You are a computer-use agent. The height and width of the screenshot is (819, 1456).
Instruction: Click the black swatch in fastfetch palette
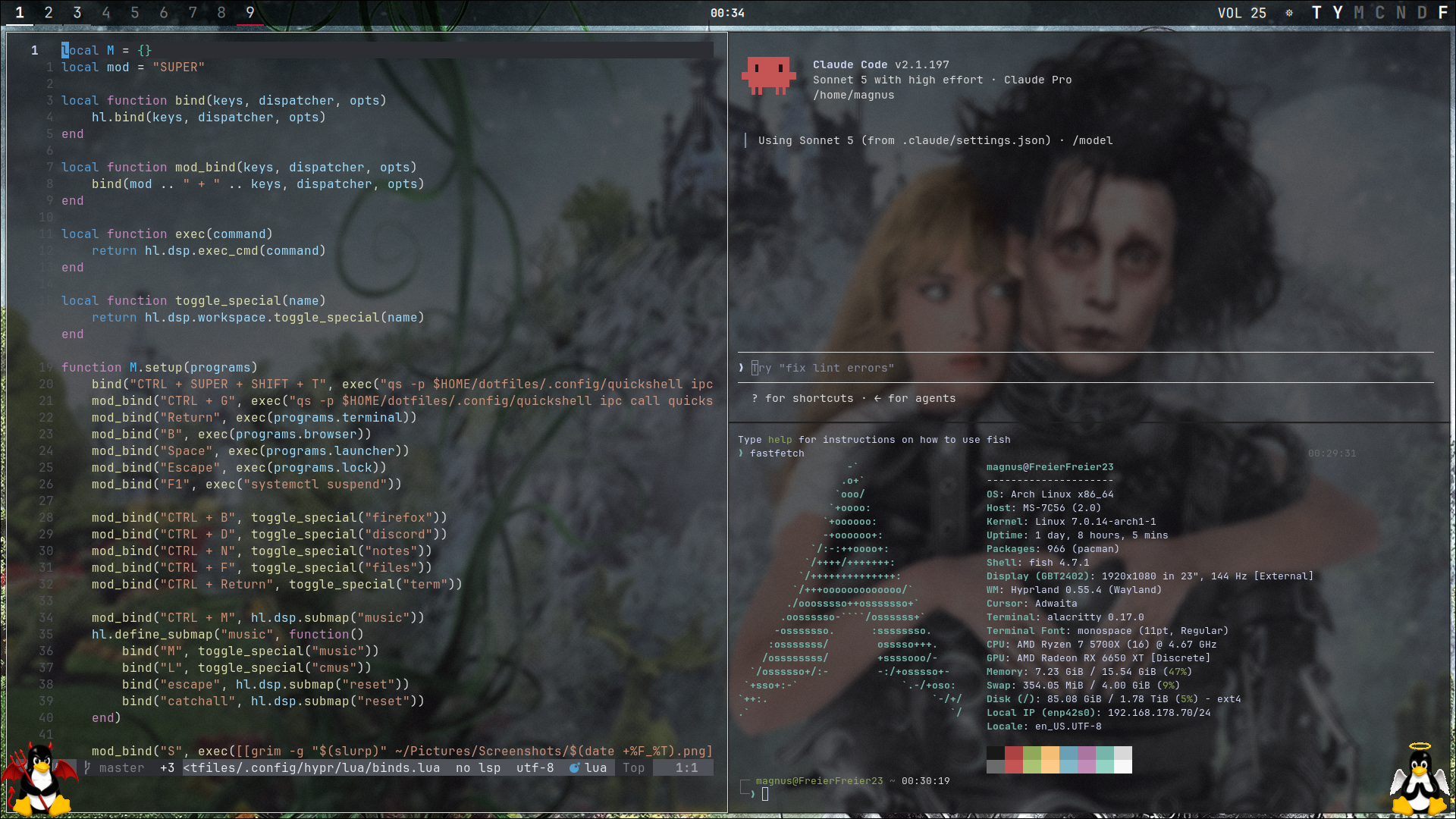pos(996,753)
